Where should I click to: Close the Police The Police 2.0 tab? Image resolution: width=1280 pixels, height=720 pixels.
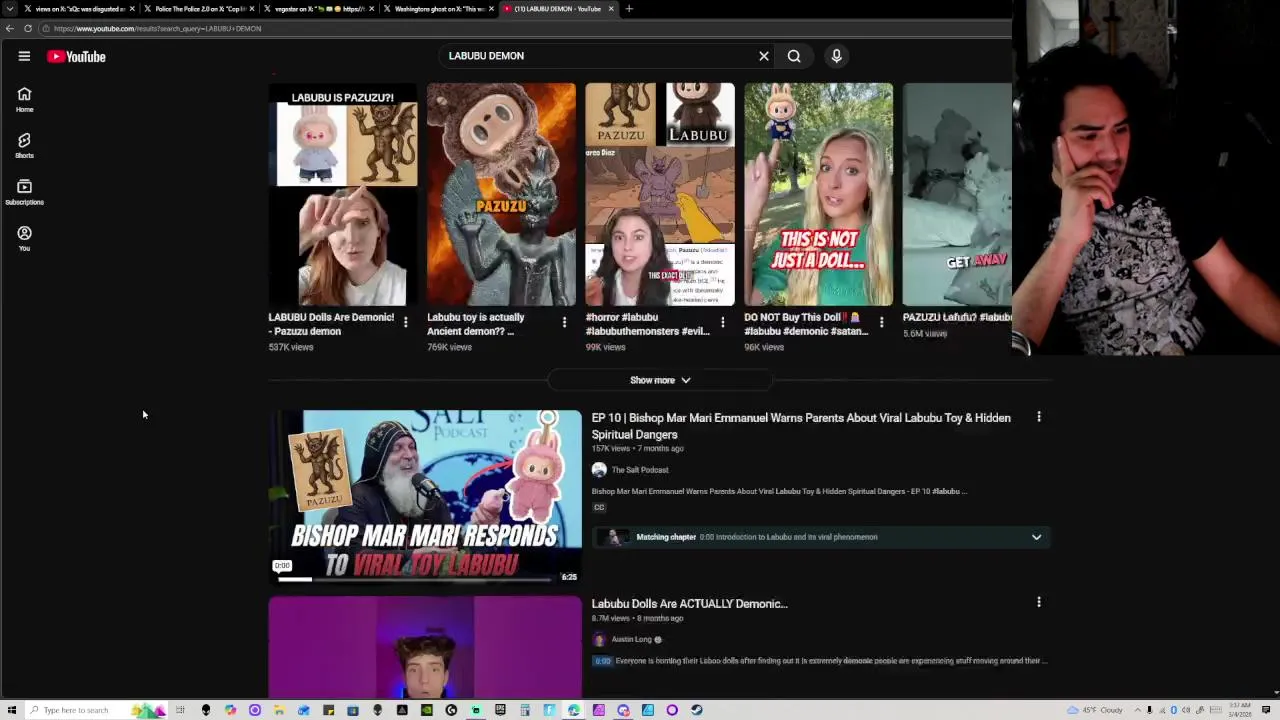252,9
